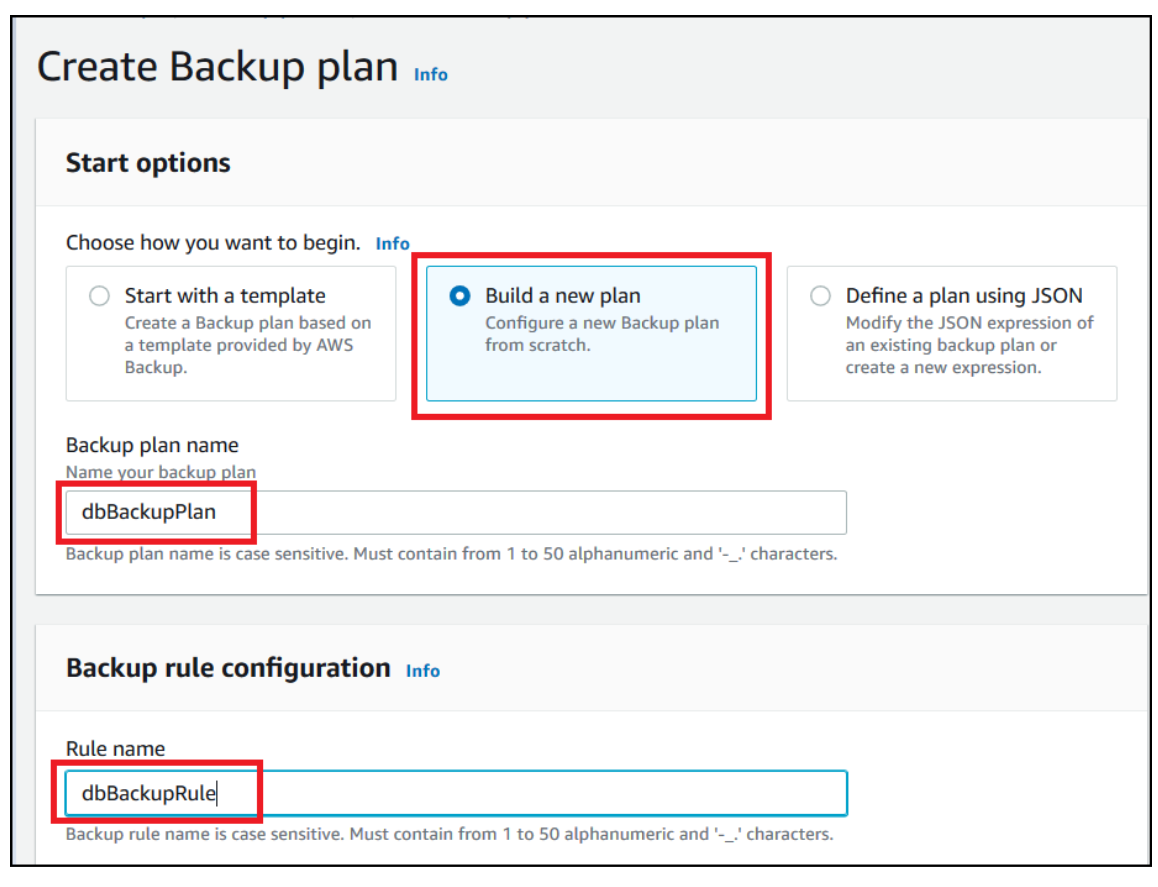Viewport: 1158px width, 887px height.
Task: Click 'Modify the JSON expression' card description
Action: tap(969, 345)
